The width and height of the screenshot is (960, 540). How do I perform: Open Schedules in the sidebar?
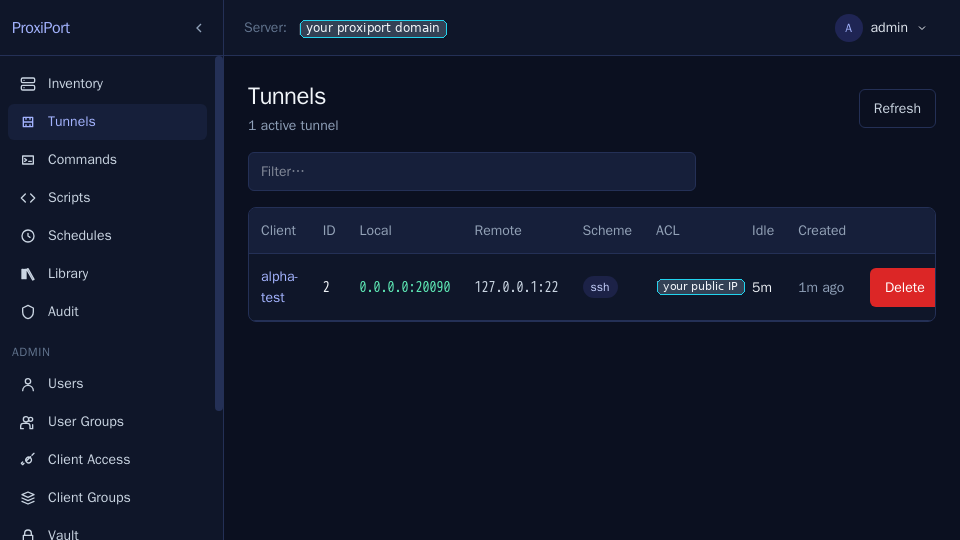[x=107, y=236]
